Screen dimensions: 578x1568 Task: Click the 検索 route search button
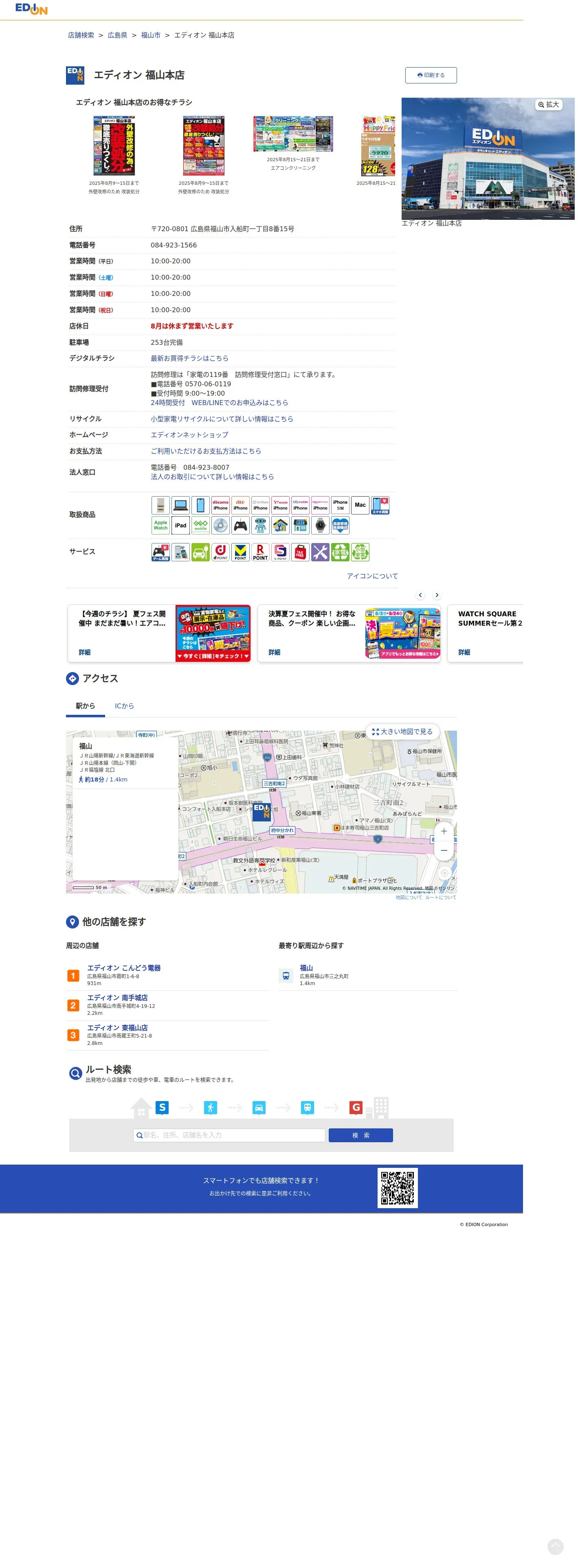tap(360, 1135)
